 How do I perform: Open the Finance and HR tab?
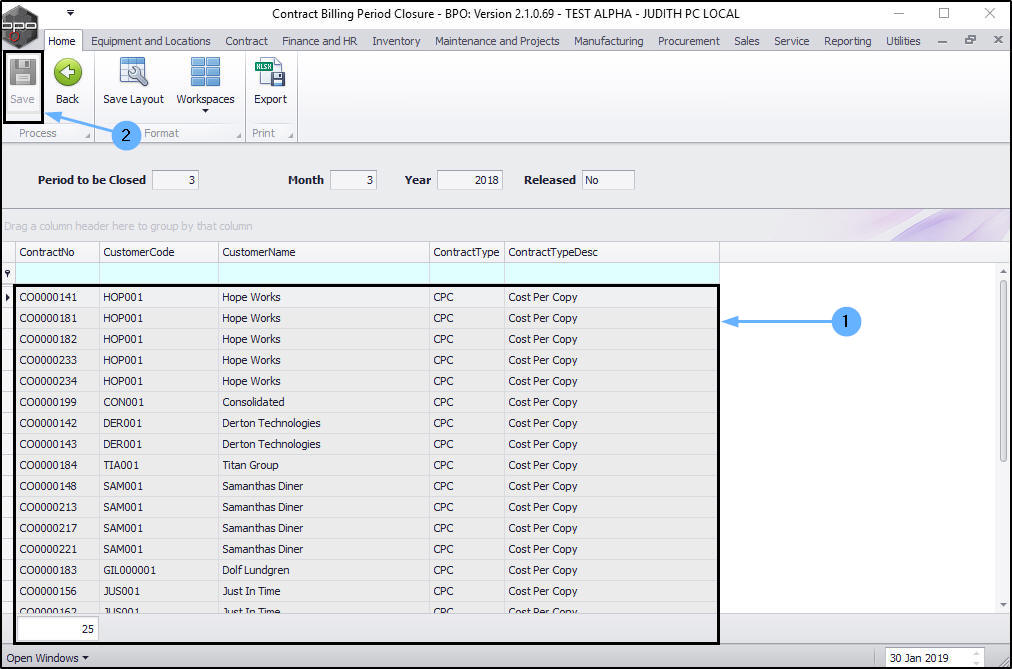coord(319,41)
